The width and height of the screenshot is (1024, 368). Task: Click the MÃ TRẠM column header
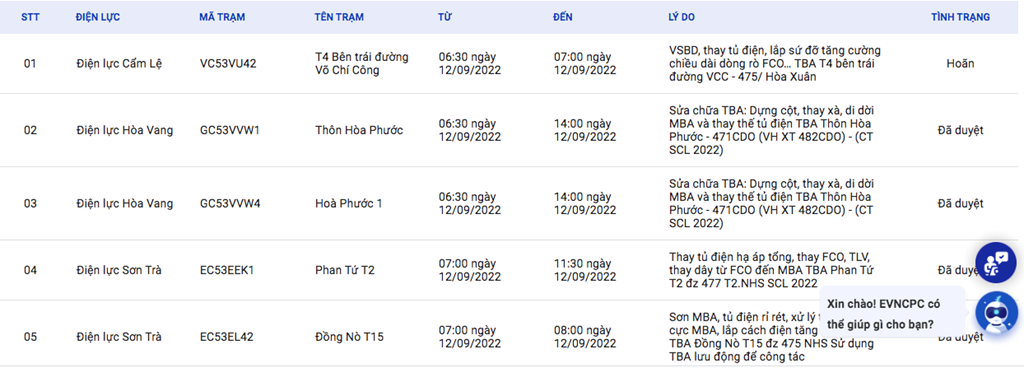click(222, 17)
